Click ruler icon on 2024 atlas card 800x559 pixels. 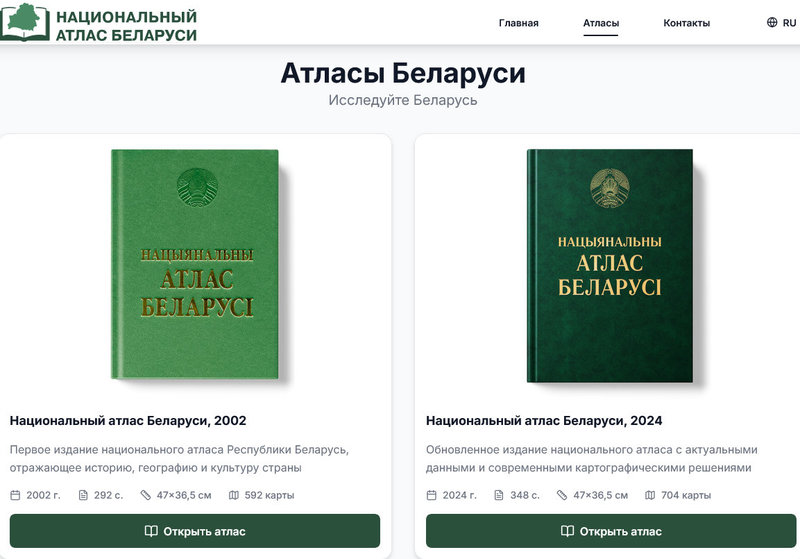click(562, 495)
